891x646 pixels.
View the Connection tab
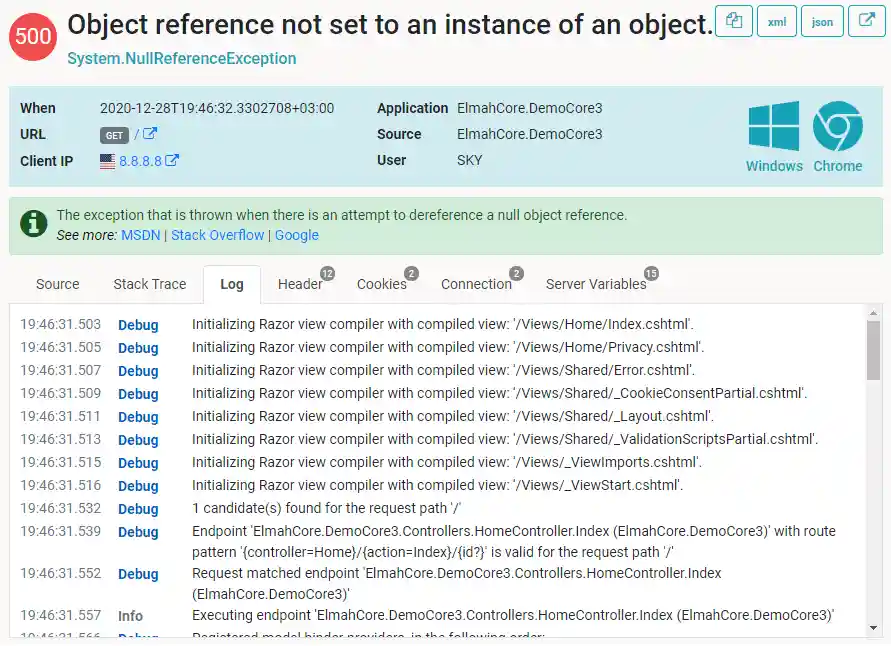(476, 284)
